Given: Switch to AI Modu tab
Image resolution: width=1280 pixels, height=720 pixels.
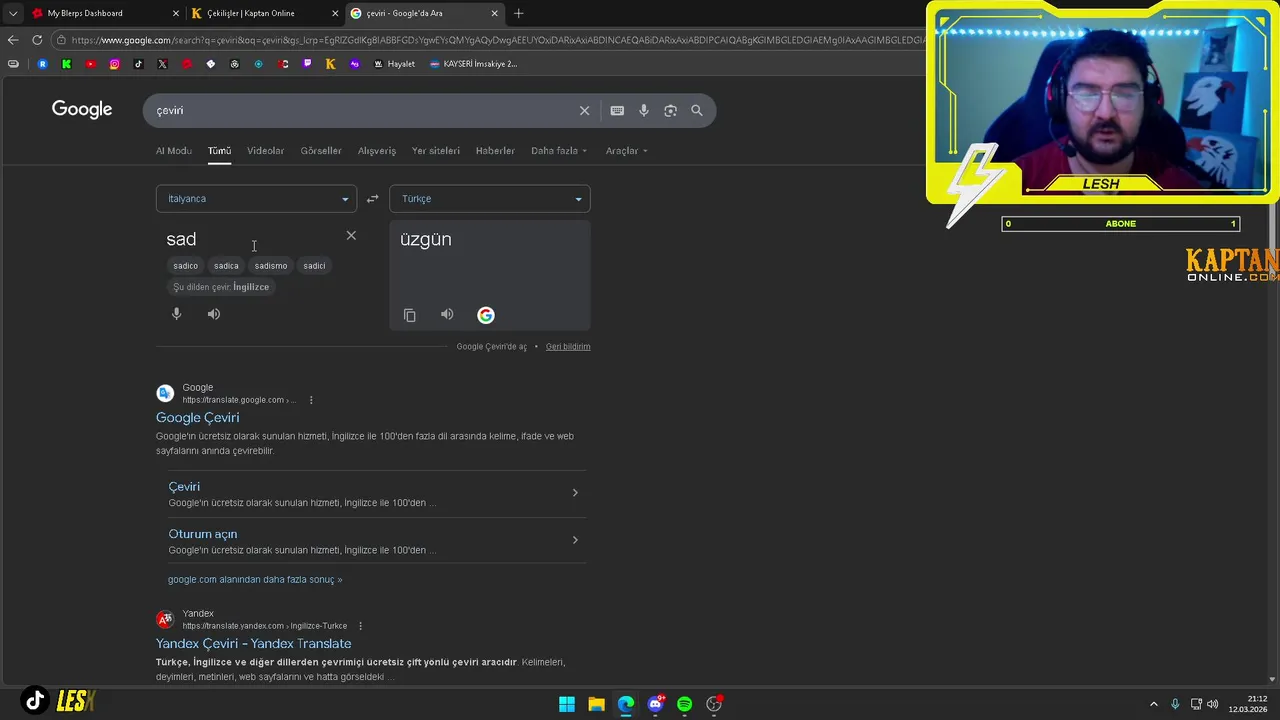Looking at the screenshot, I should pos(173,151).
